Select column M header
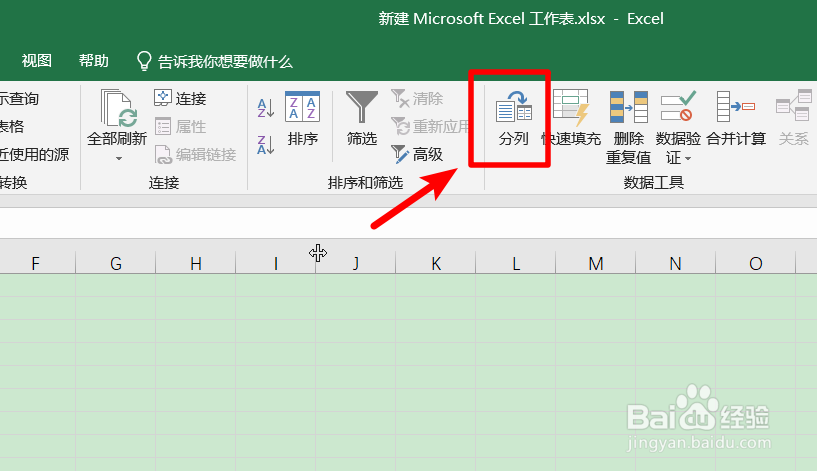This screenshot has width=817, height=471. tap(596, 263)
